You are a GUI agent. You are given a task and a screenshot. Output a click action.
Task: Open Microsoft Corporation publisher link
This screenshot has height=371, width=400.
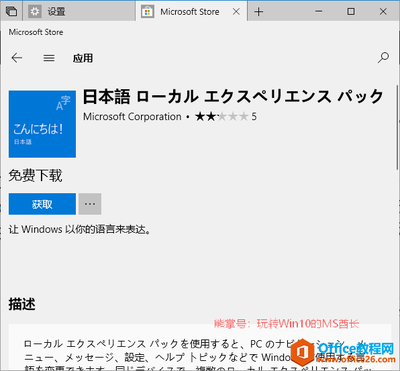pos(132,117)
